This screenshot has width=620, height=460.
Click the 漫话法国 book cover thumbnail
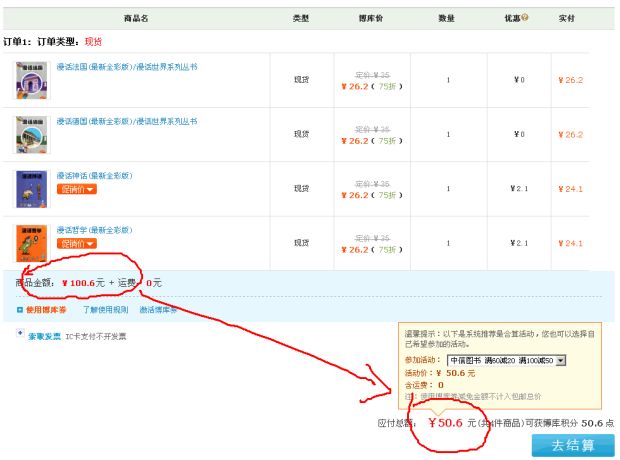tap(31, 81)
